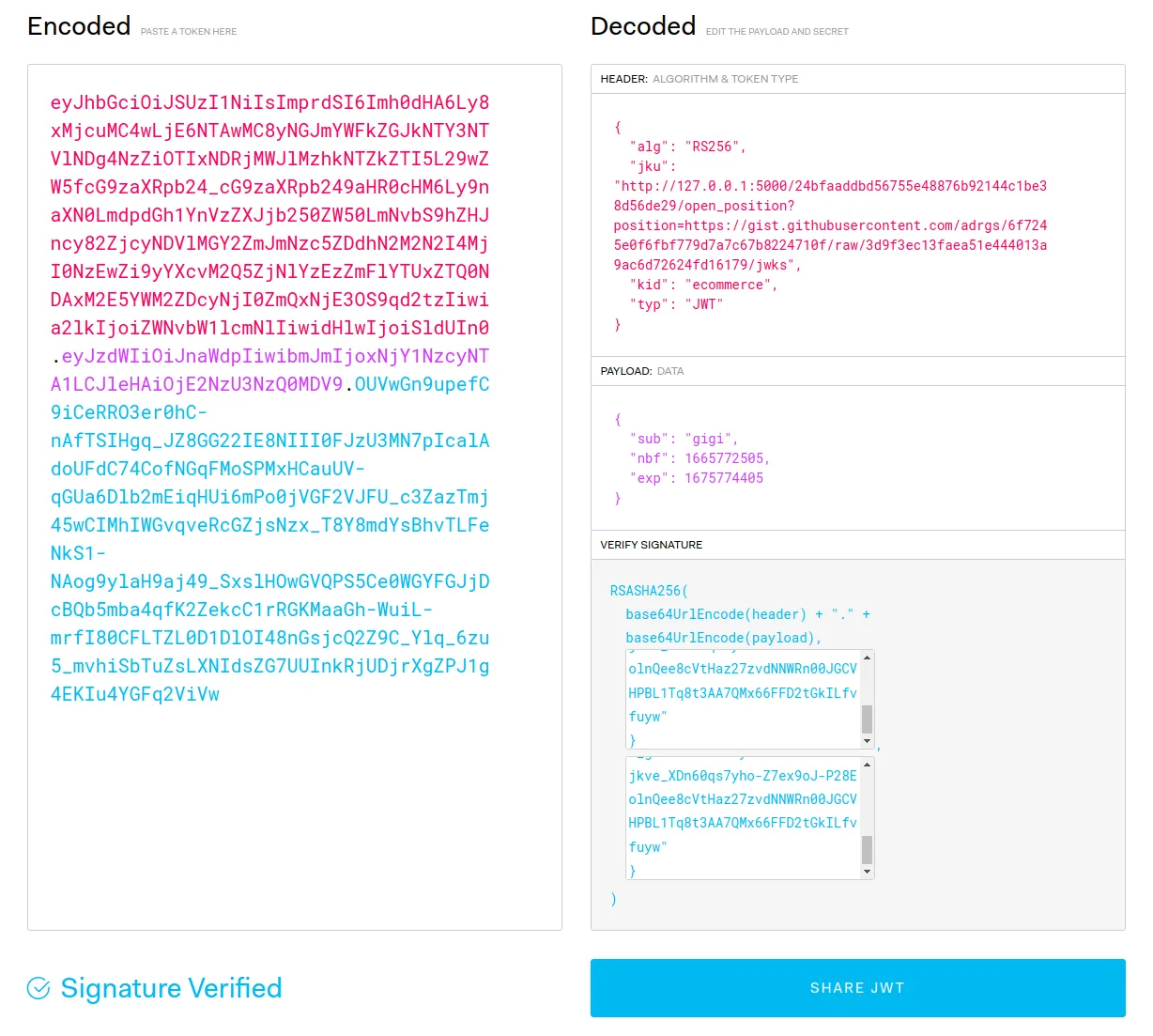Screen dimensions: 1153x1036
Task: Click the Signature Verified checkmark icon
Action: [38, 988]
